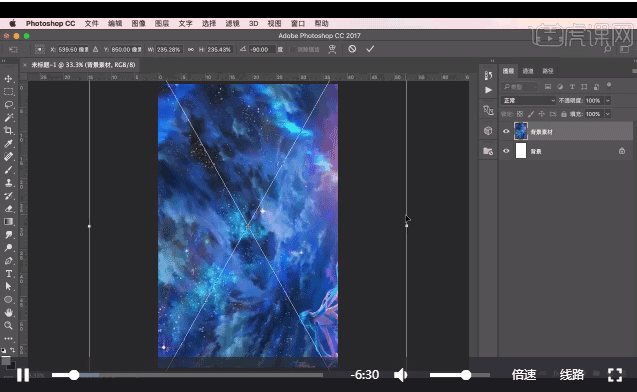Open the blend mode dropdown
The height and width of the screenshot is (392, 637).
(x=528, y=100)
